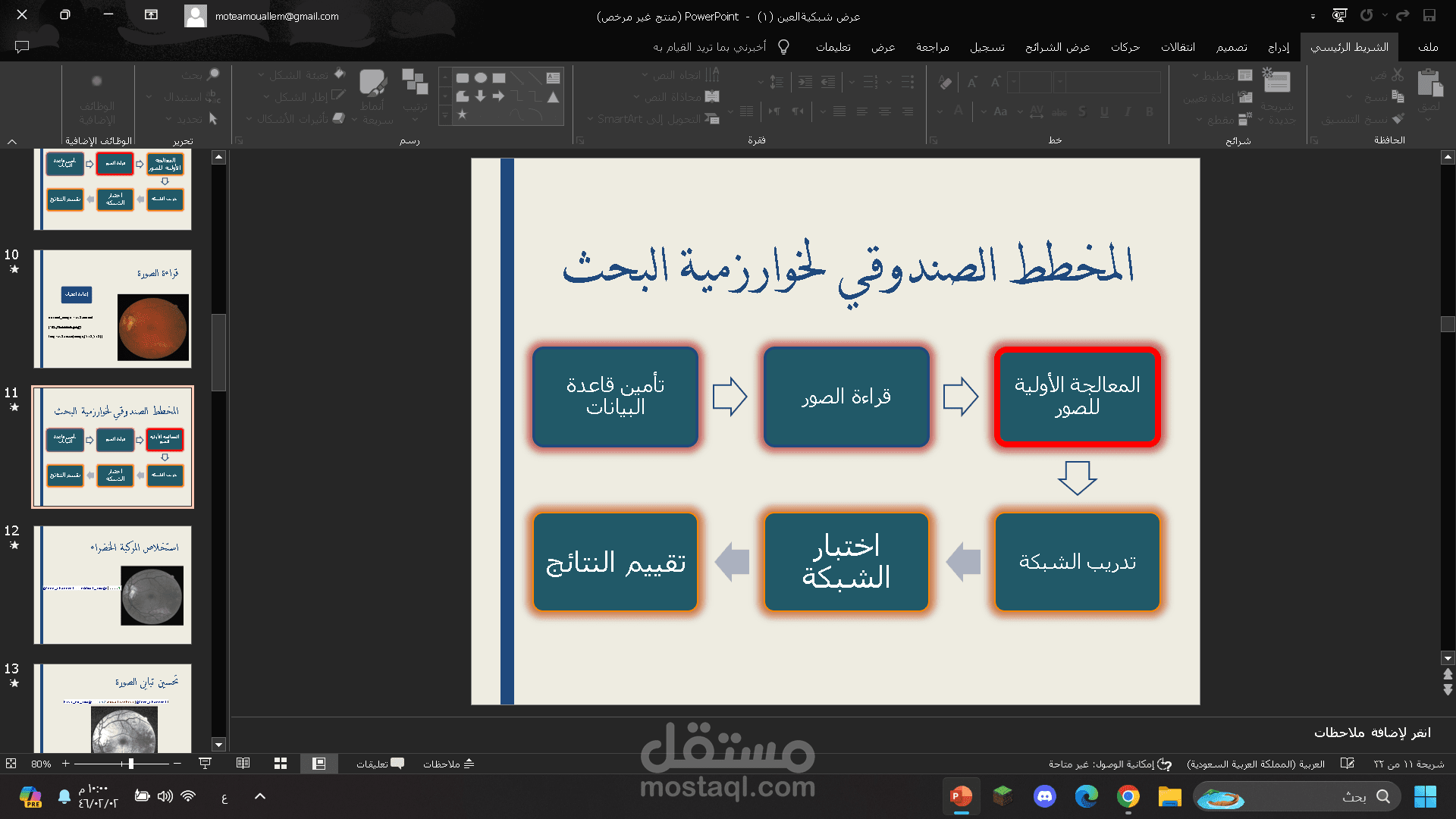Click the Save icon in title bar
1456x819 pixels.
coord(1429,15)
